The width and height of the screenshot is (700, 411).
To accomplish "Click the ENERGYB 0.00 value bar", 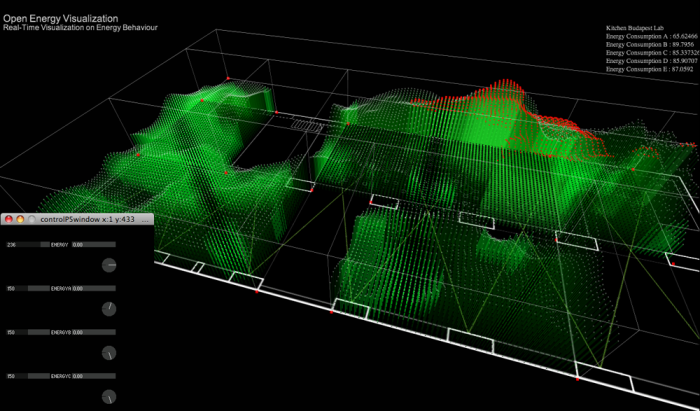I will [x=95, y=331].
